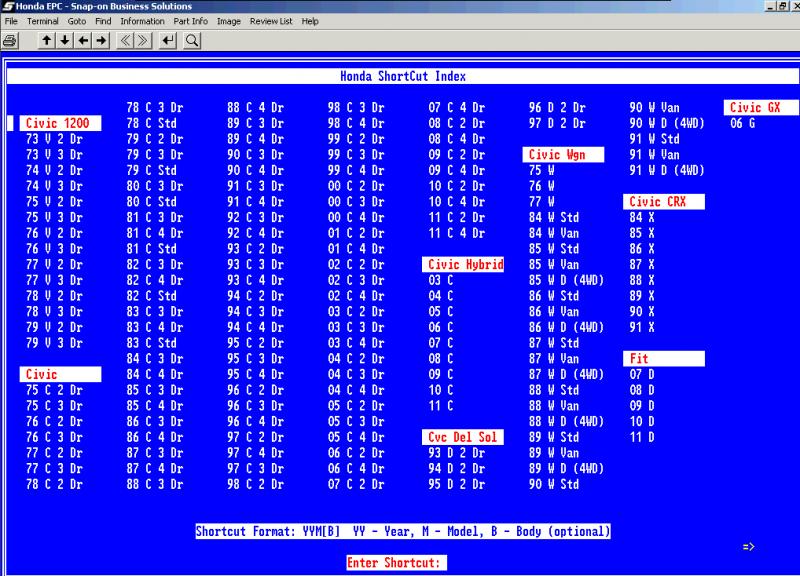The height and width of the screenshot is (576, 800).
Task: Select the Cvc Del Sol heading
Action: pos(463,437)
